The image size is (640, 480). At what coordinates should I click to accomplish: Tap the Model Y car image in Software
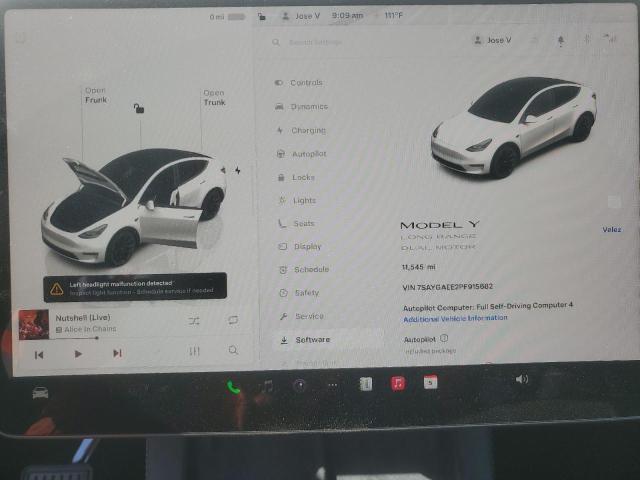514,127
